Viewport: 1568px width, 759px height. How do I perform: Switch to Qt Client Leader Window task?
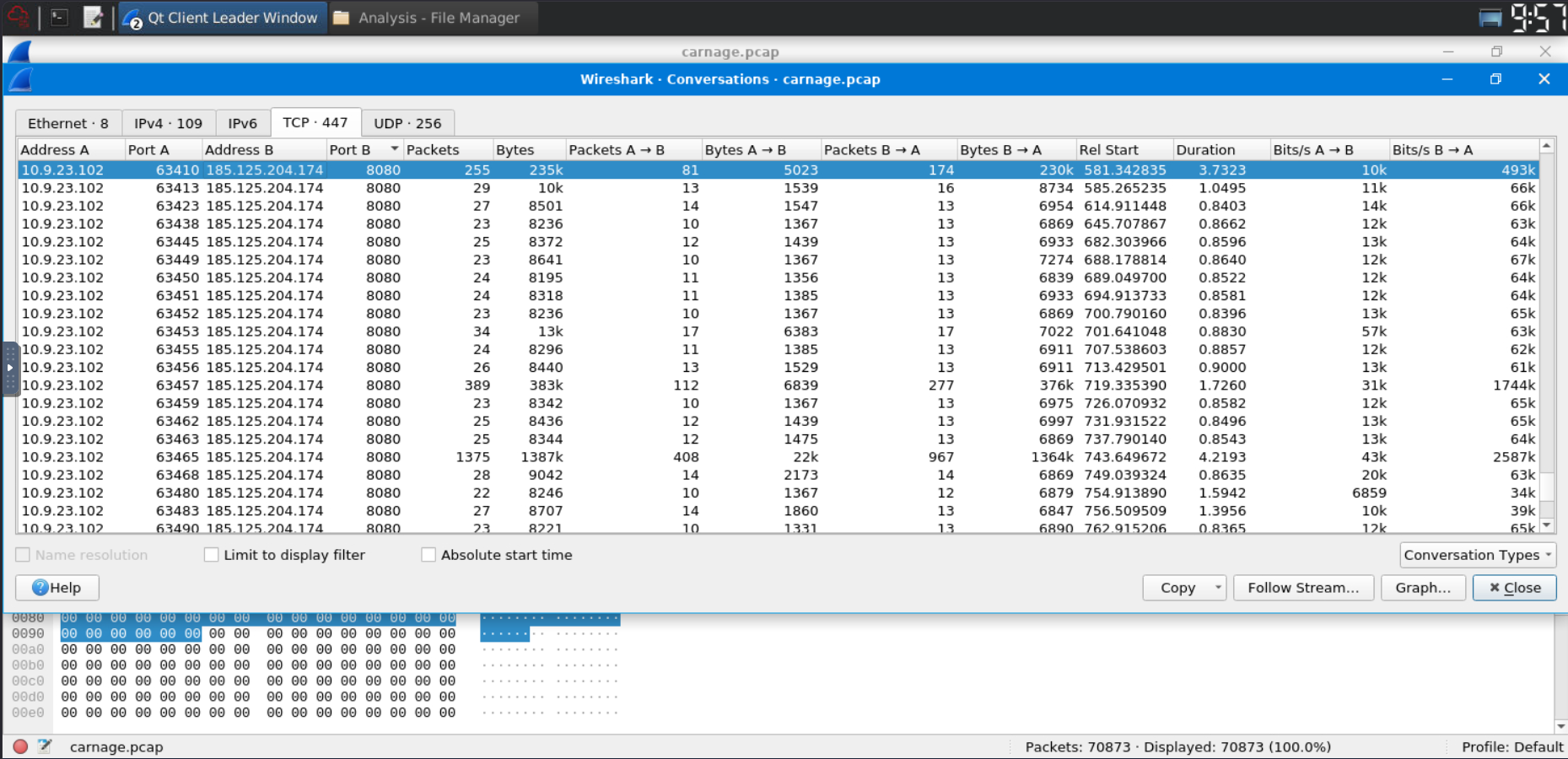pyautogui.click(x=222, y=18)
